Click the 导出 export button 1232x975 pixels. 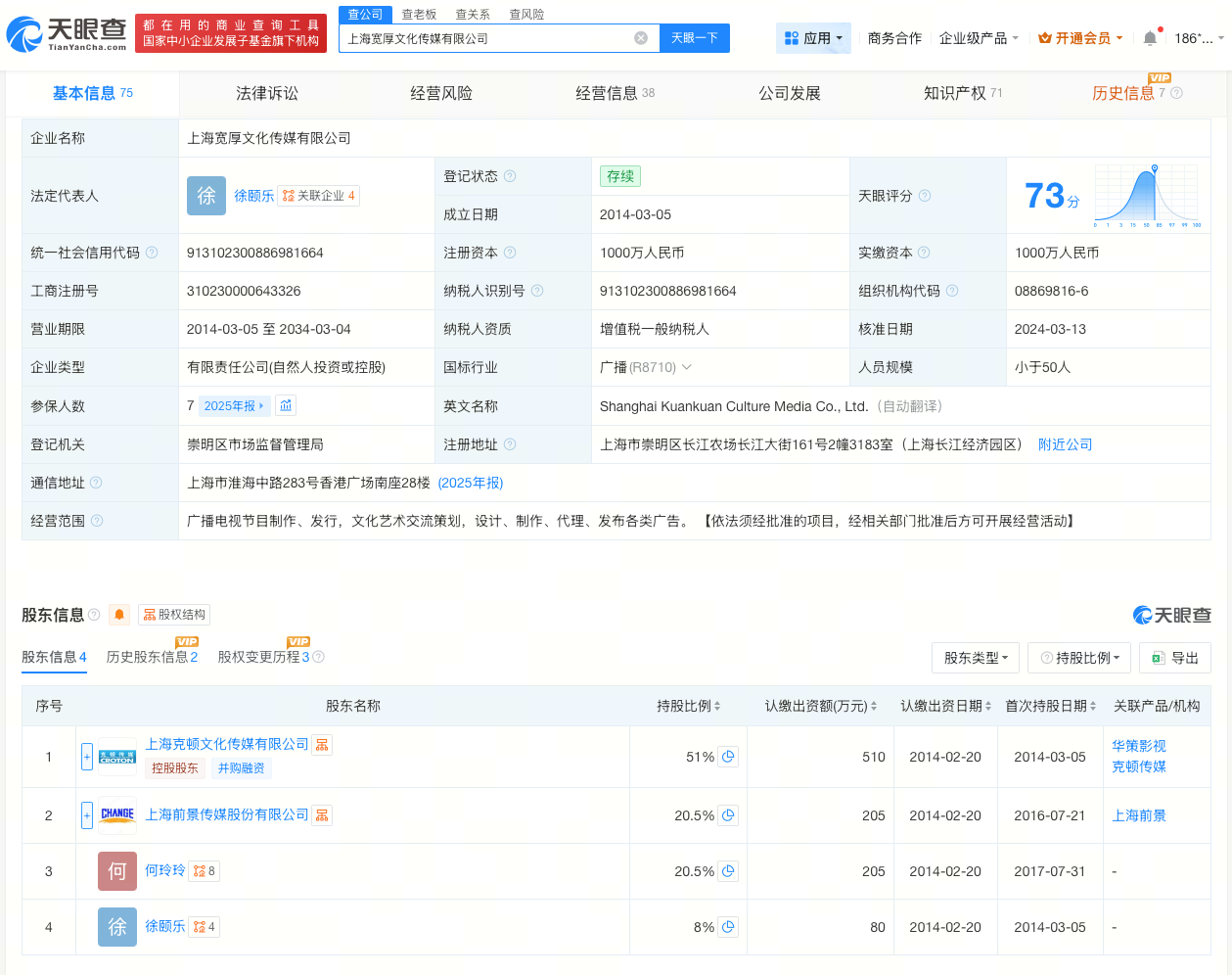tap(1175, 658)
